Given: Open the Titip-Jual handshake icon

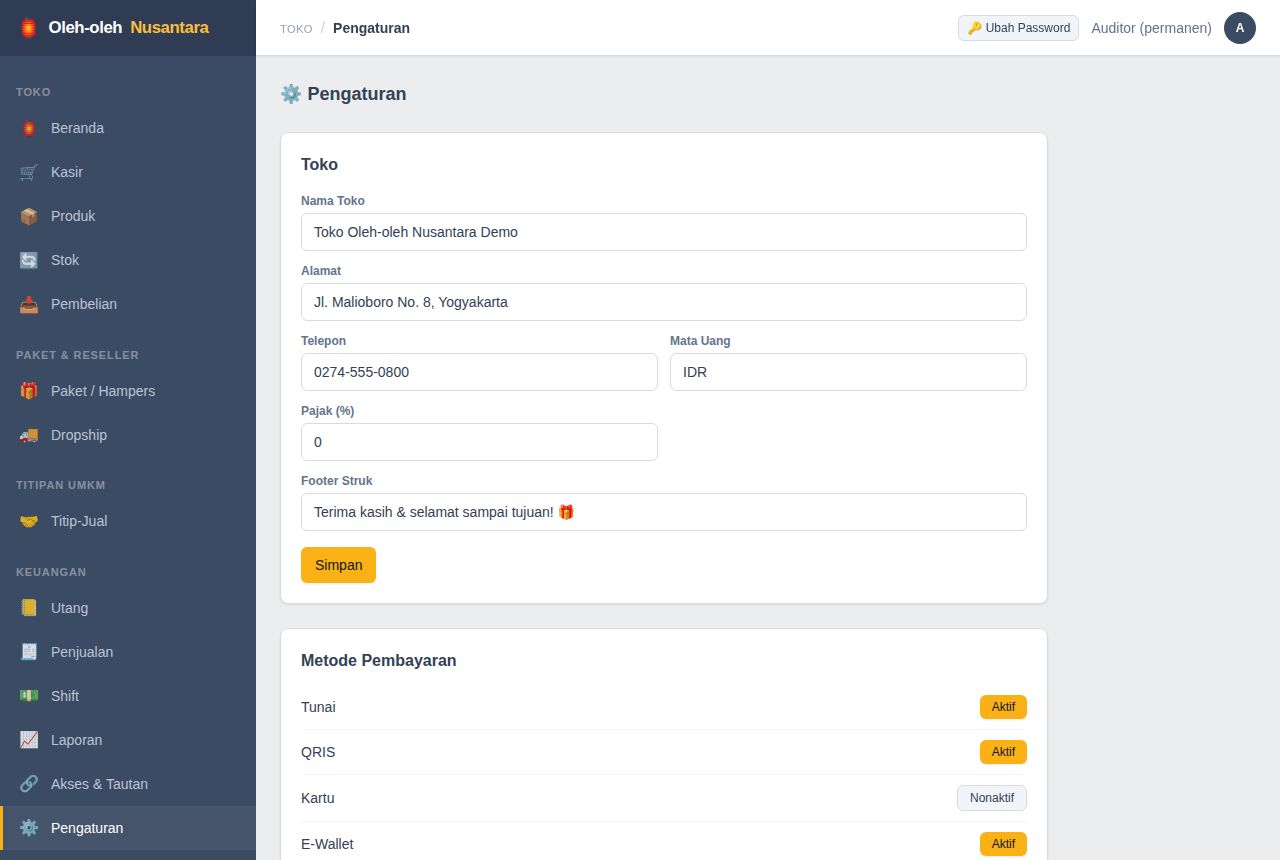Looking at the screenshot, I should 29,521.
